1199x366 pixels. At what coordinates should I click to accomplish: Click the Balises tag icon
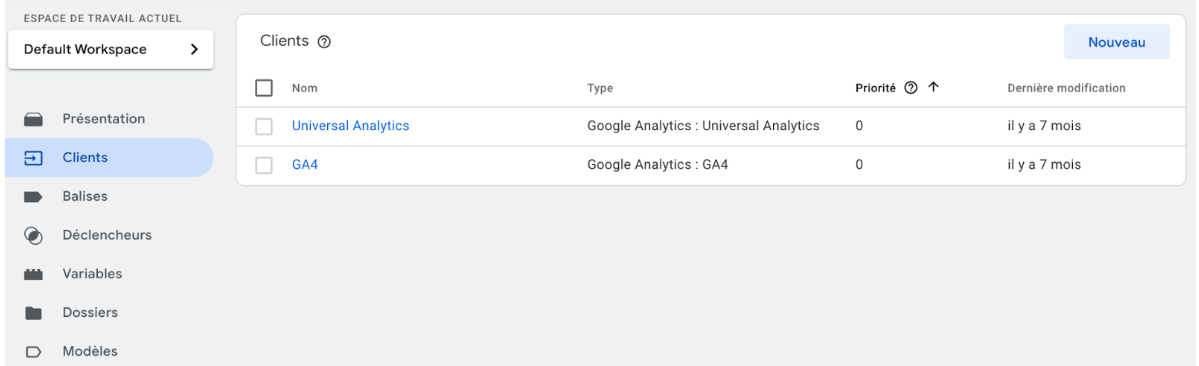coord(34,197)
